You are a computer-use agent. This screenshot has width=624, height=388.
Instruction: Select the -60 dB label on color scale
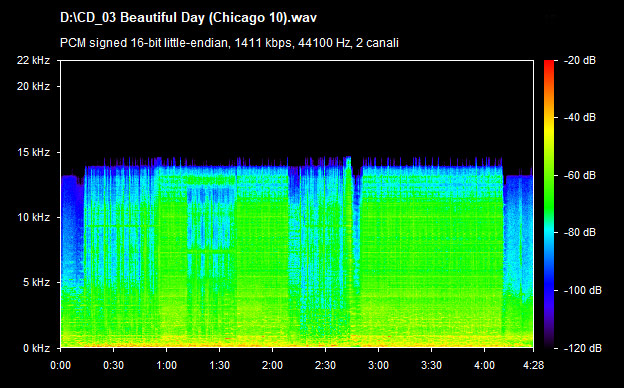(580, 175)
